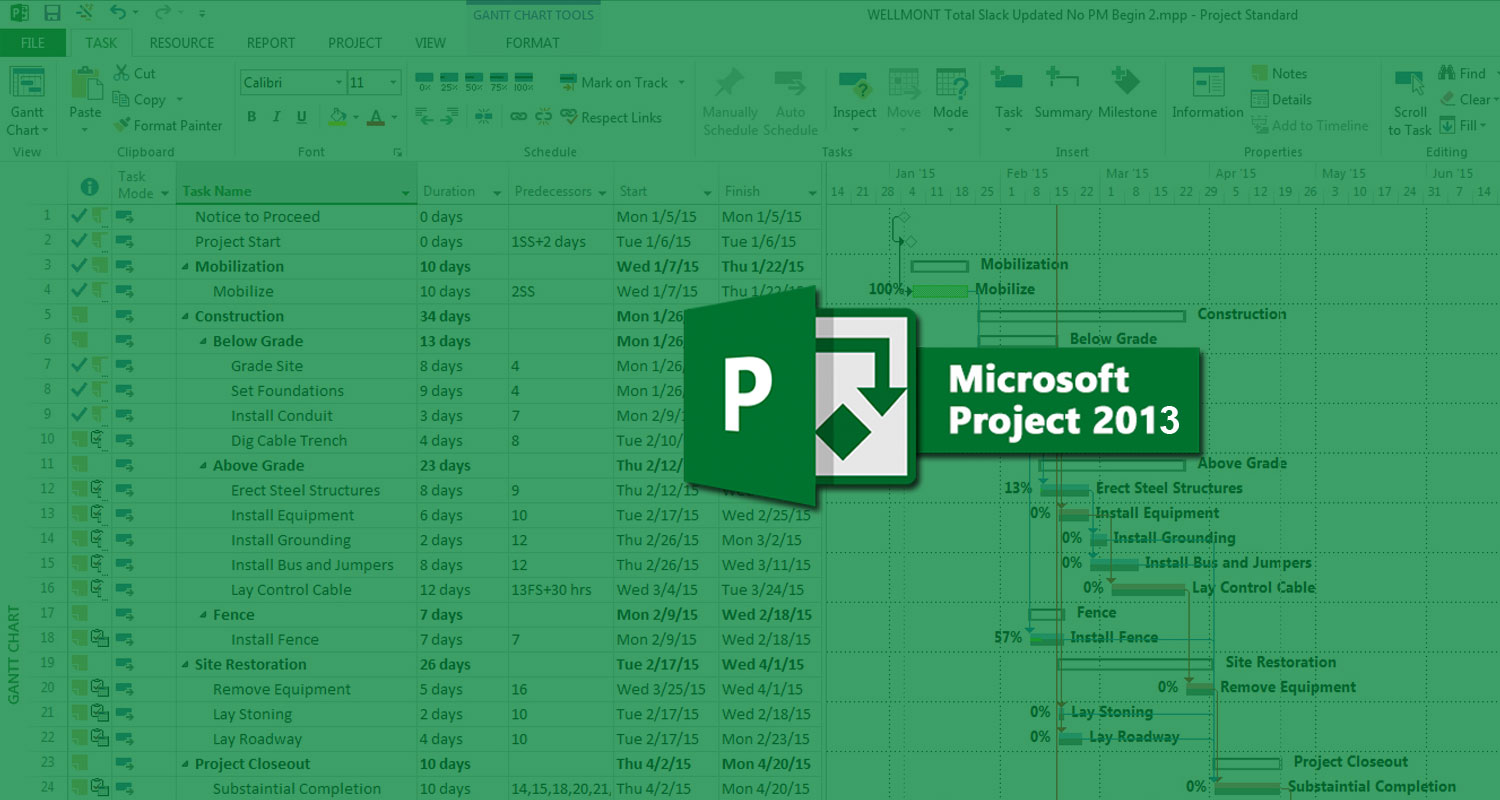Switch to the RESOURCE tab
The height and width of the screenshot is (800, 1500).
tap(181, 43)
